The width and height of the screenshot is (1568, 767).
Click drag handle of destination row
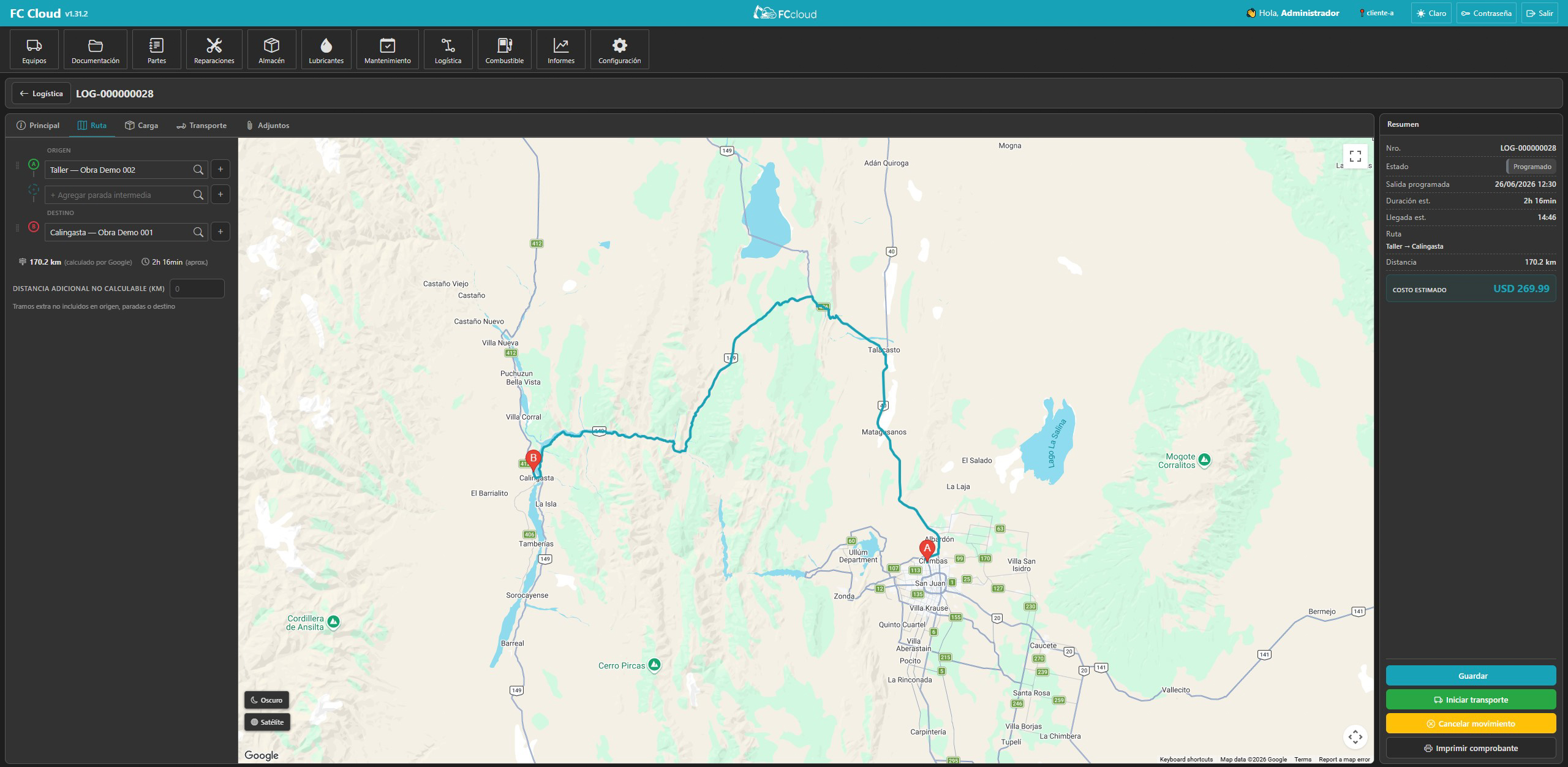pos(17,228)
